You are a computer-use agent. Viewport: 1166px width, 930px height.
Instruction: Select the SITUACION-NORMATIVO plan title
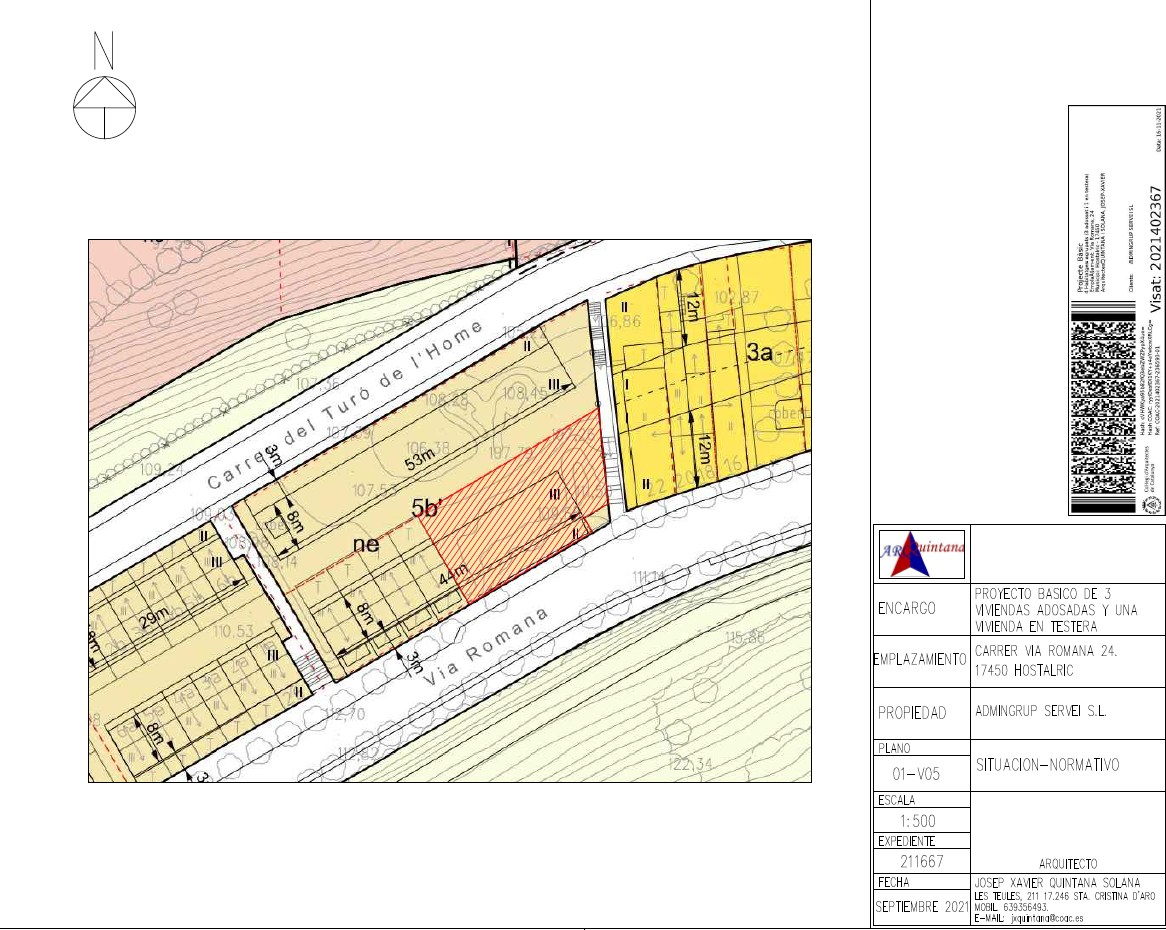click(1046, 765)
